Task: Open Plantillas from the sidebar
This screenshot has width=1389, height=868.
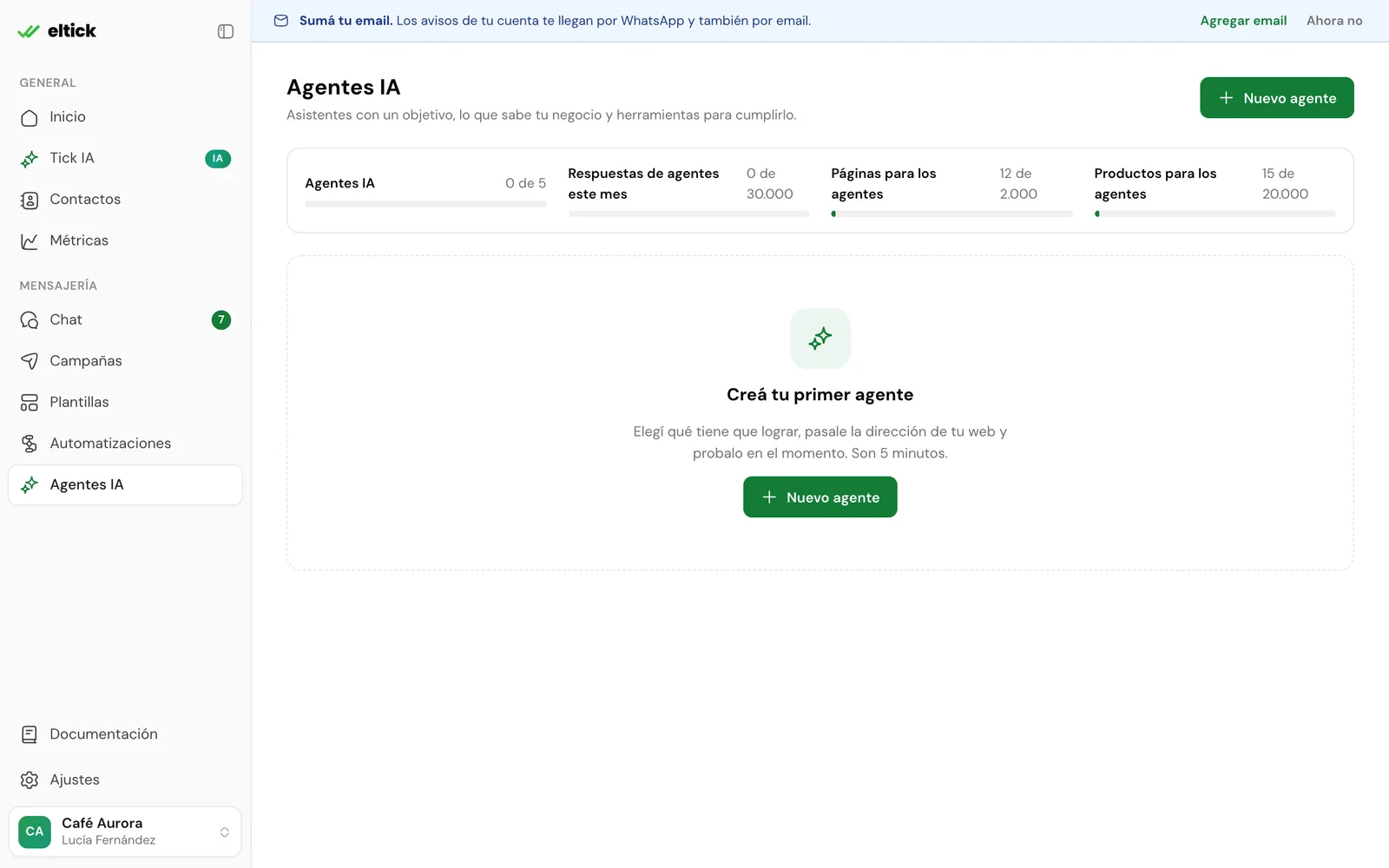Action: (125, 403)
